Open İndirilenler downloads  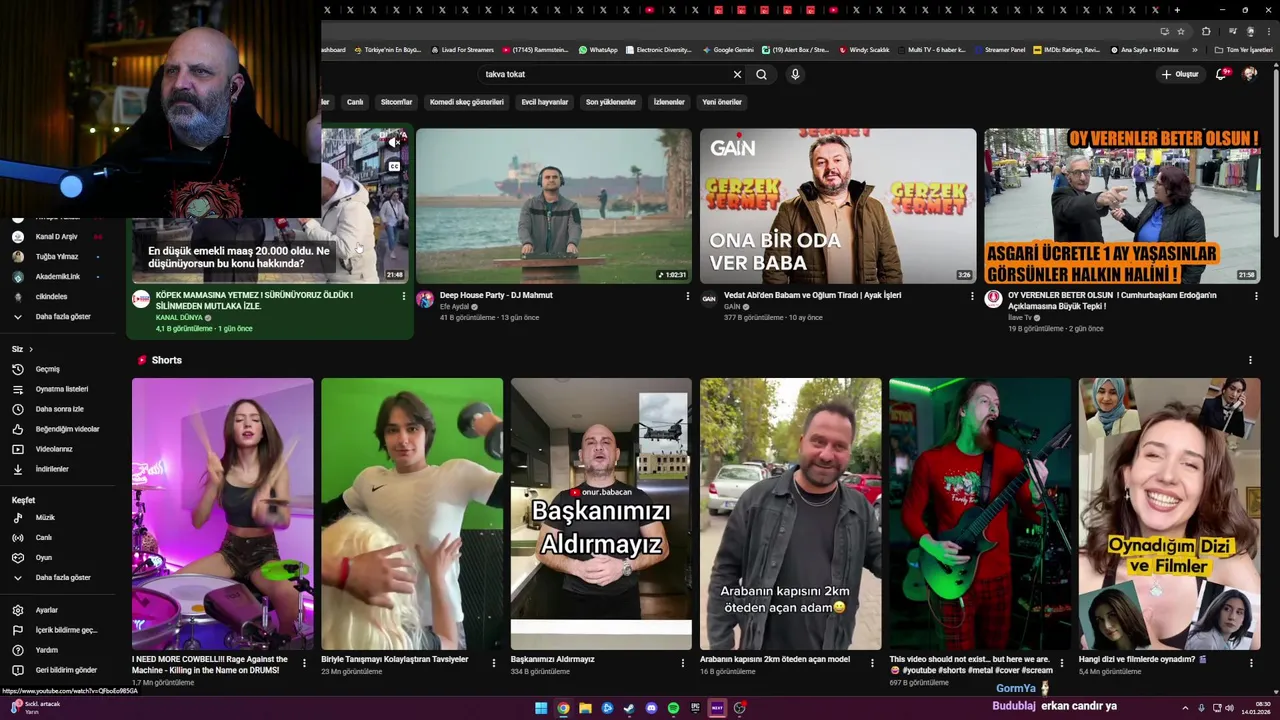click(x=58, y=469)
